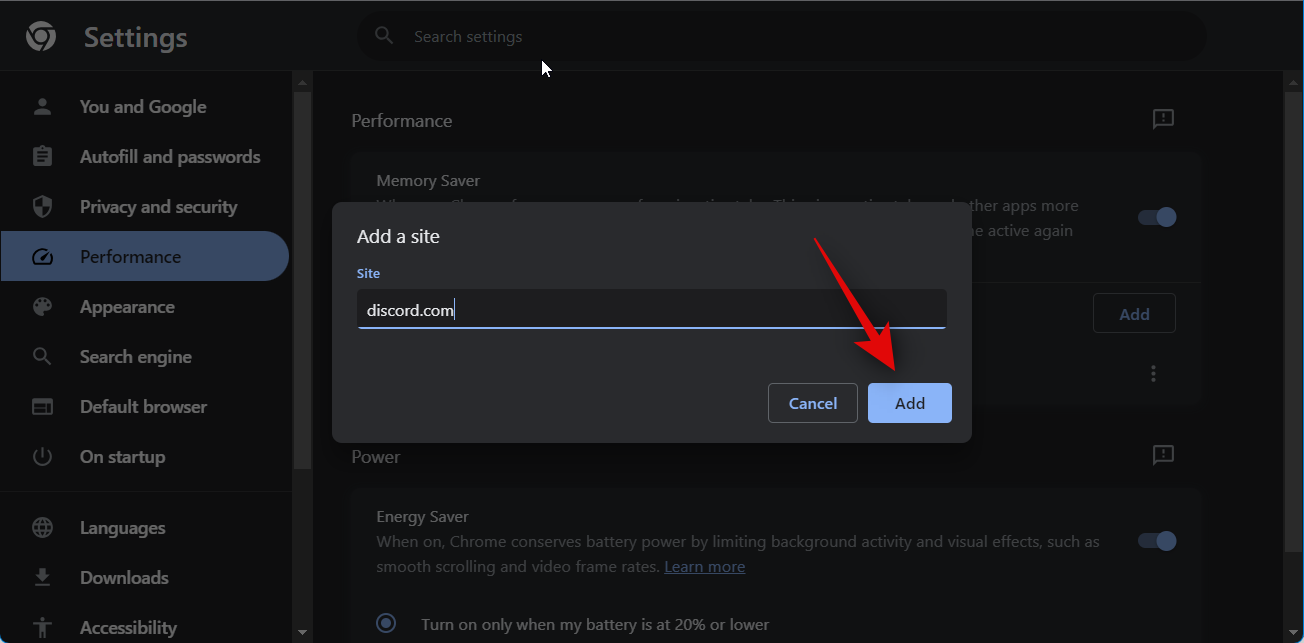This screenshot has width=1304, height=643.
Task: Click the Default browser window icon
Action: tap(42, 407)
